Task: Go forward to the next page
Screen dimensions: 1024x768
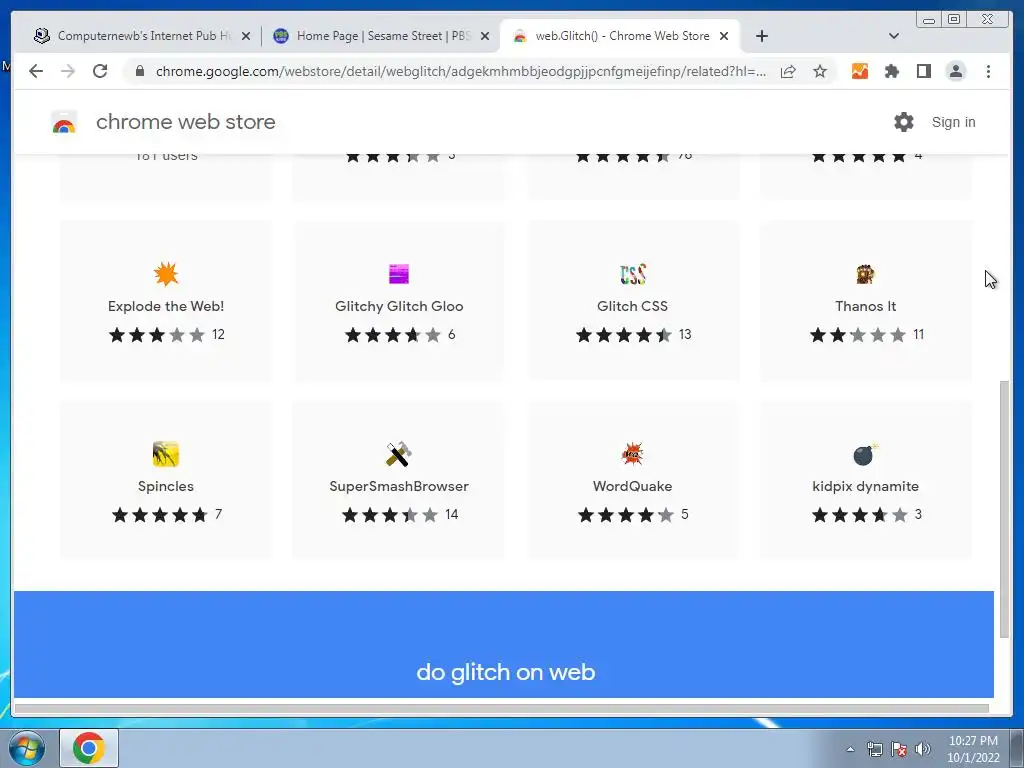Action: (x=68, y=71)
